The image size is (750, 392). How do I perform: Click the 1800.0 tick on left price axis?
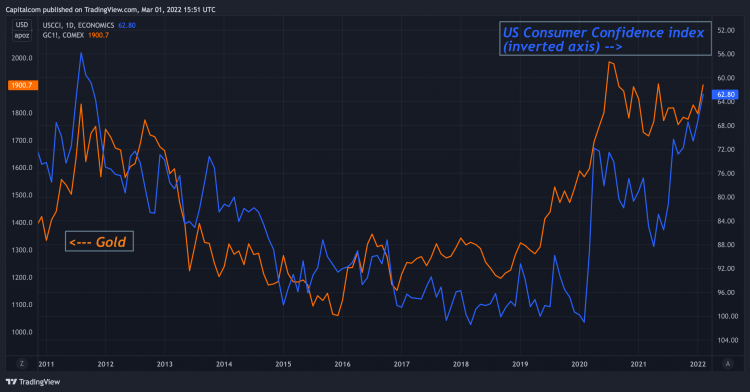[x=22, y=113]
